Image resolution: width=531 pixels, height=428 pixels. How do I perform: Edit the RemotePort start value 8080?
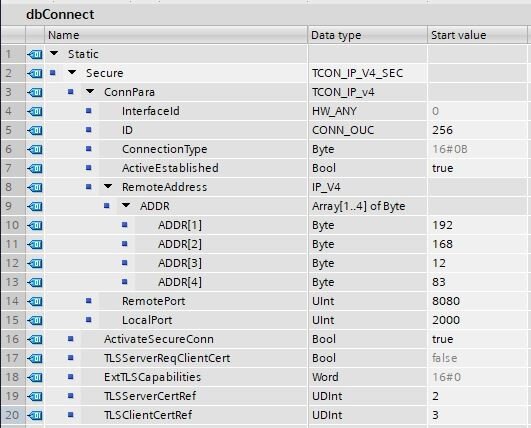tap(477, 301)
